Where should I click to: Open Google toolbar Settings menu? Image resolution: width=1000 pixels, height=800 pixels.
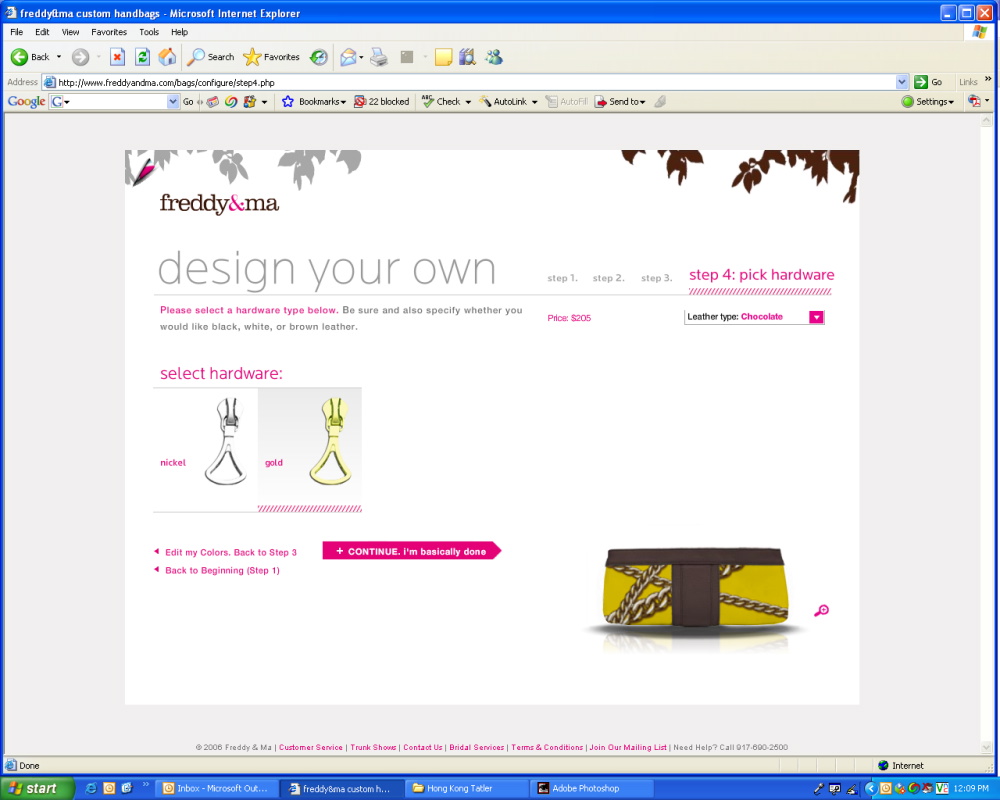click(x=928, y=101)
